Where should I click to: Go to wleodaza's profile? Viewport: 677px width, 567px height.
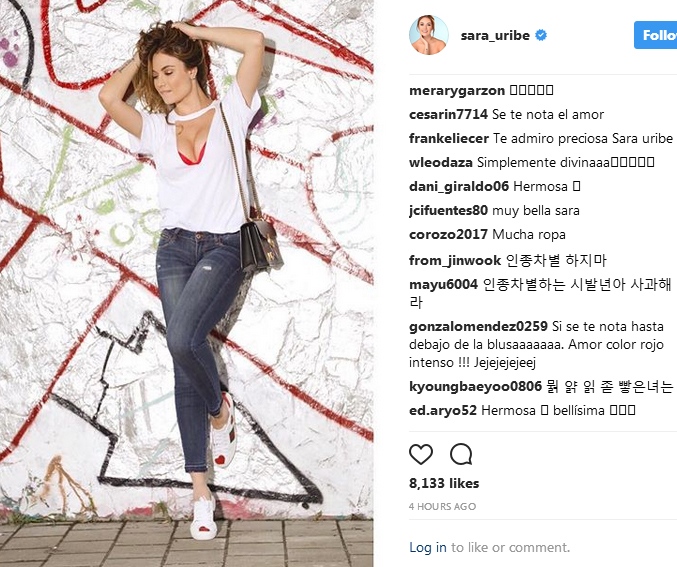click(441, 162)
